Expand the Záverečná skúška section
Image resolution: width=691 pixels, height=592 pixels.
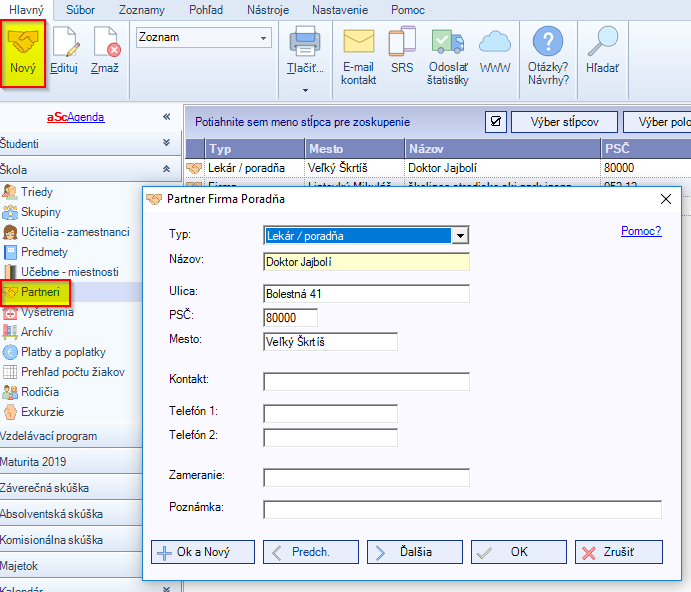[71, 488]
